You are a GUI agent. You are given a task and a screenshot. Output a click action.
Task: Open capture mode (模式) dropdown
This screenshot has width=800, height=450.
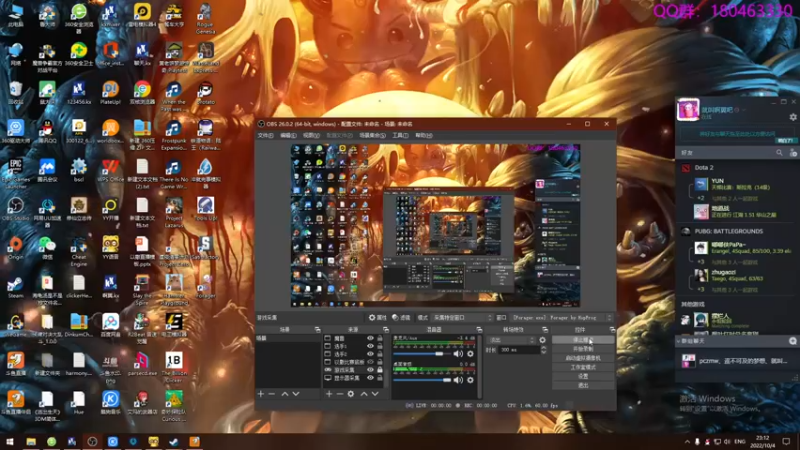point(462,317)
